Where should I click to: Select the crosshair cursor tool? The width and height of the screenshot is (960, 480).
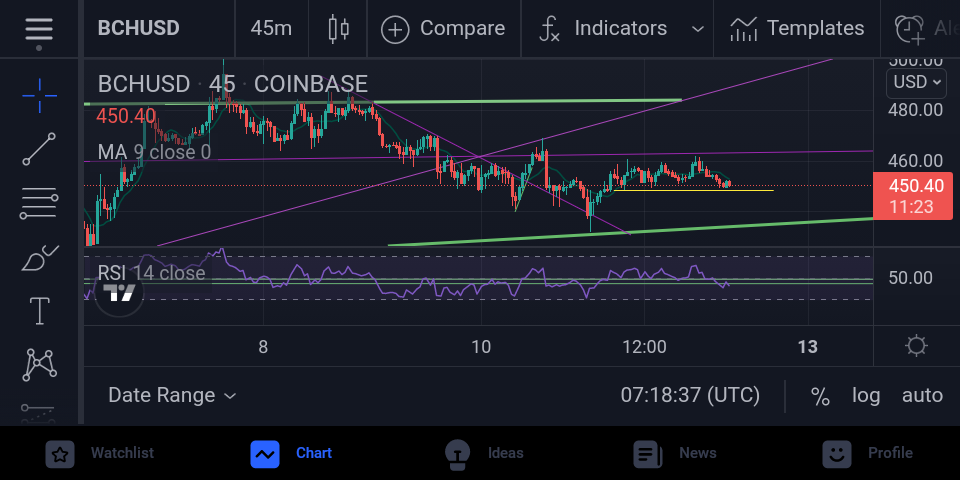tap(39, 96)
